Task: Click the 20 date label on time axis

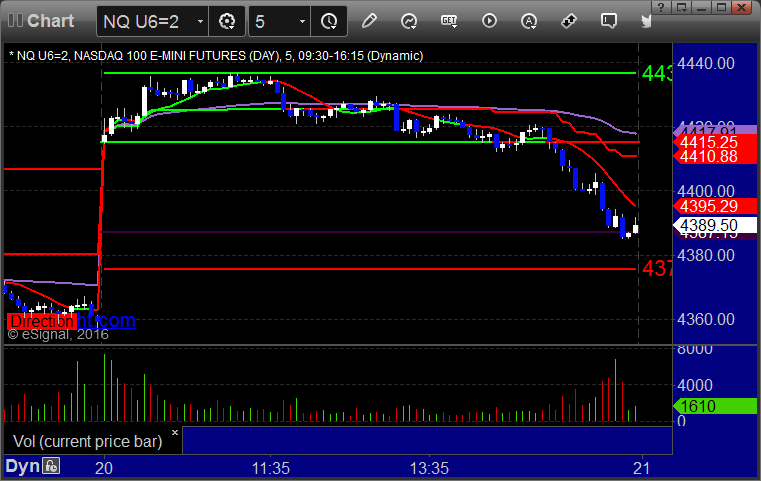Action: 104,468
